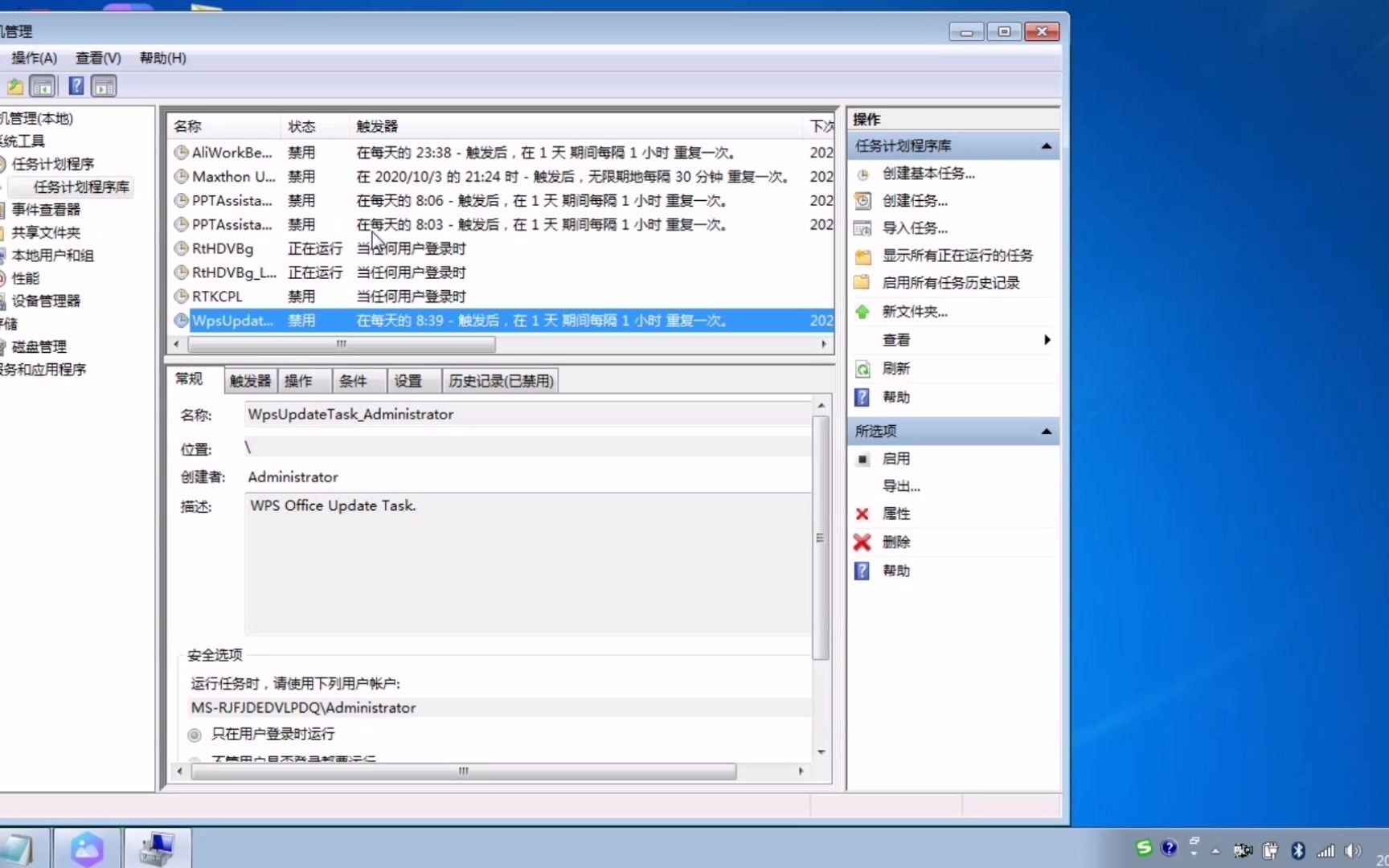Click the 启用所有任务历史记录 icon
This screenshot has width=1389, height=868.
pyautogui.click(x=862, y=283)
